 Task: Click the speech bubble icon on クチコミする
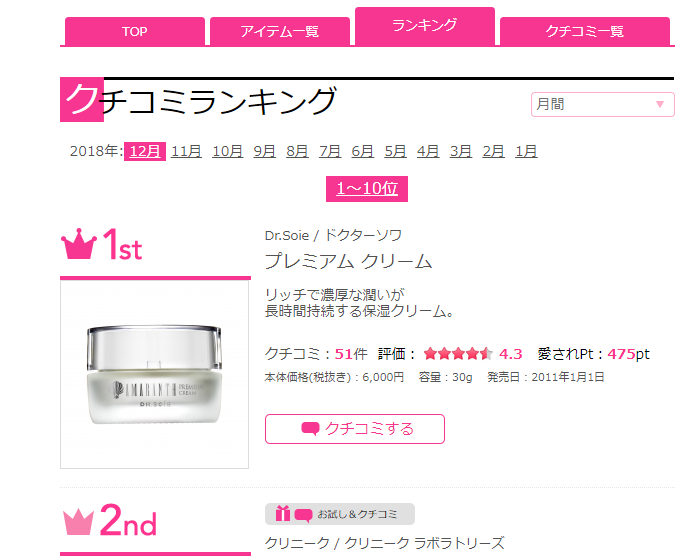pyautogui.click(x=310, y=428)
